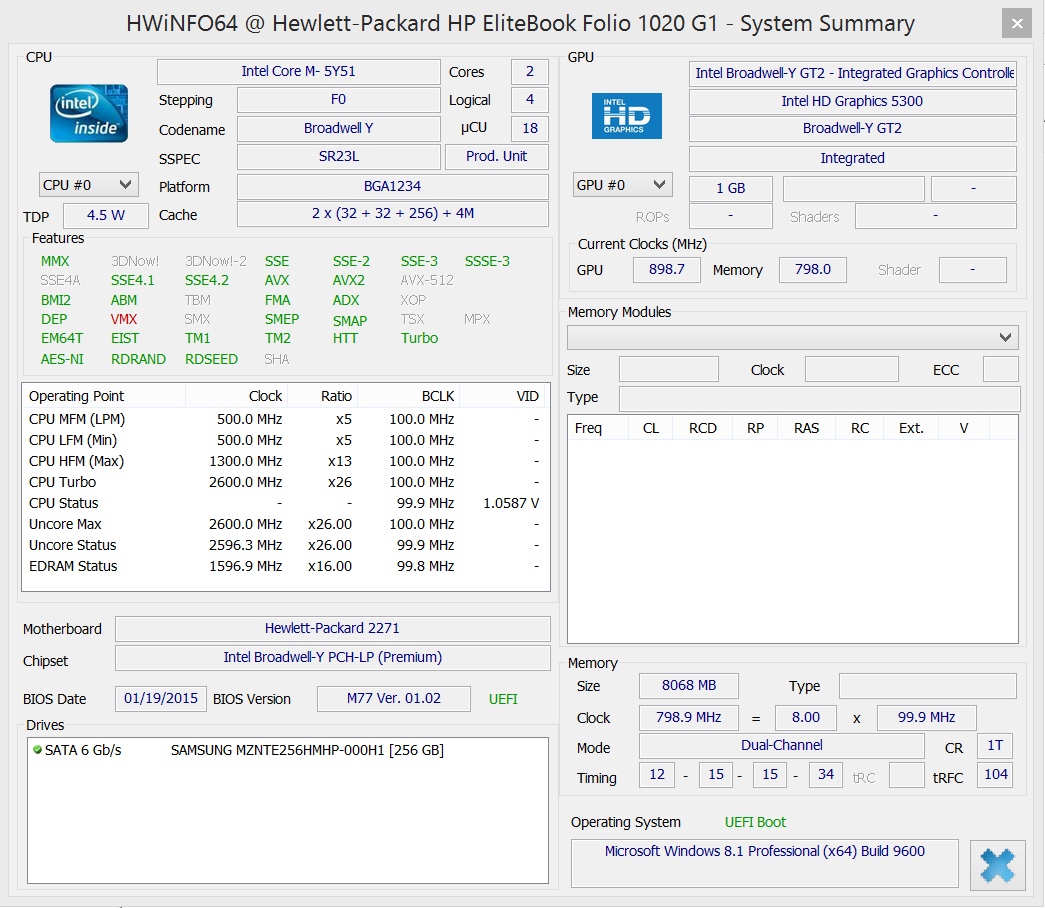Click the CR value "1T"
The width and height of the screenshot is (1045, 908).
click(x=995, y=745)
